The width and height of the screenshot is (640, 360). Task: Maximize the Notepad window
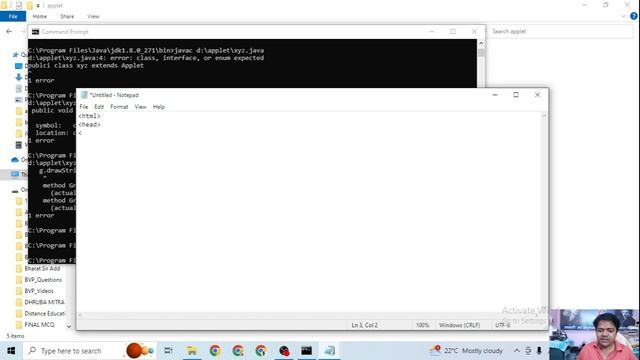coord(516,95)
